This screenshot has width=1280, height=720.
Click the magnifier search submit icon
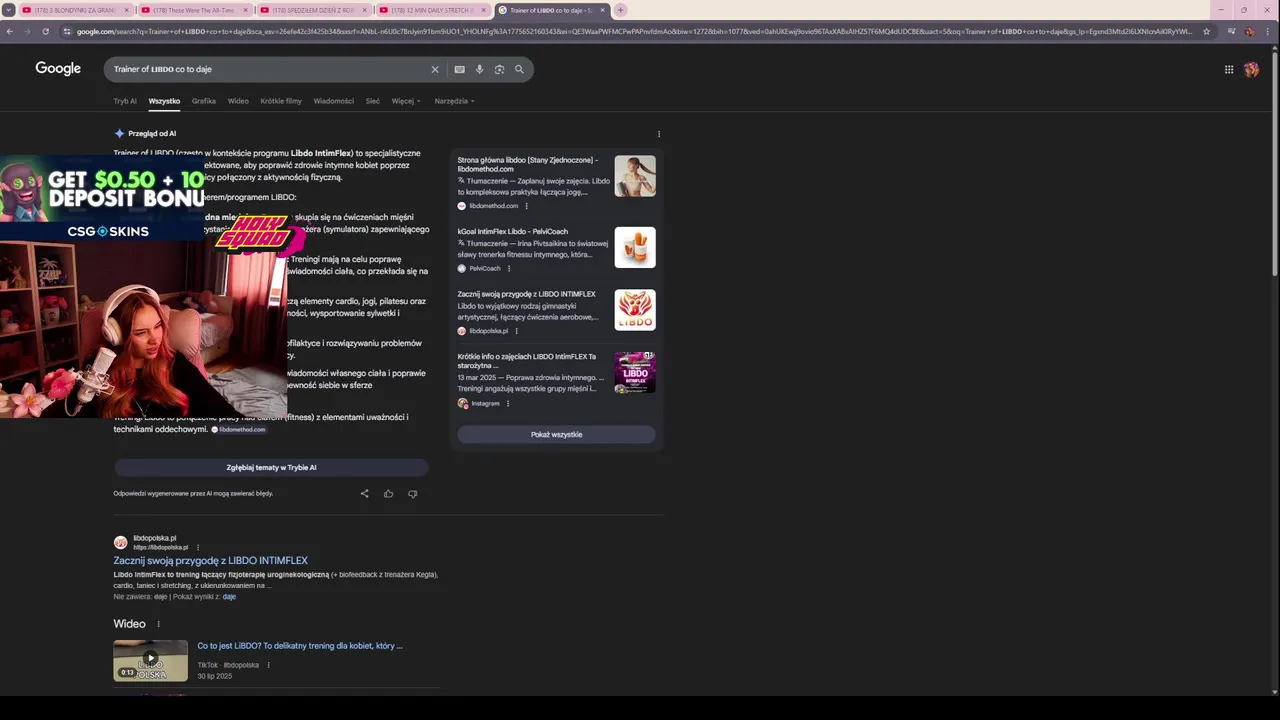(519, 69)
